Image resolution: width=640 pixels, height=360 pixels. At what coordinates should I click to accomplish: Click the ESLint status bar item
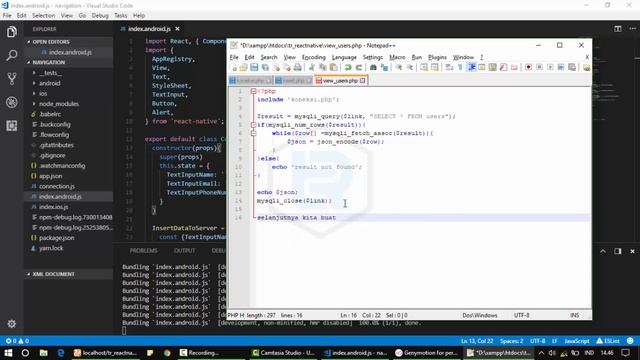[608, 341]
